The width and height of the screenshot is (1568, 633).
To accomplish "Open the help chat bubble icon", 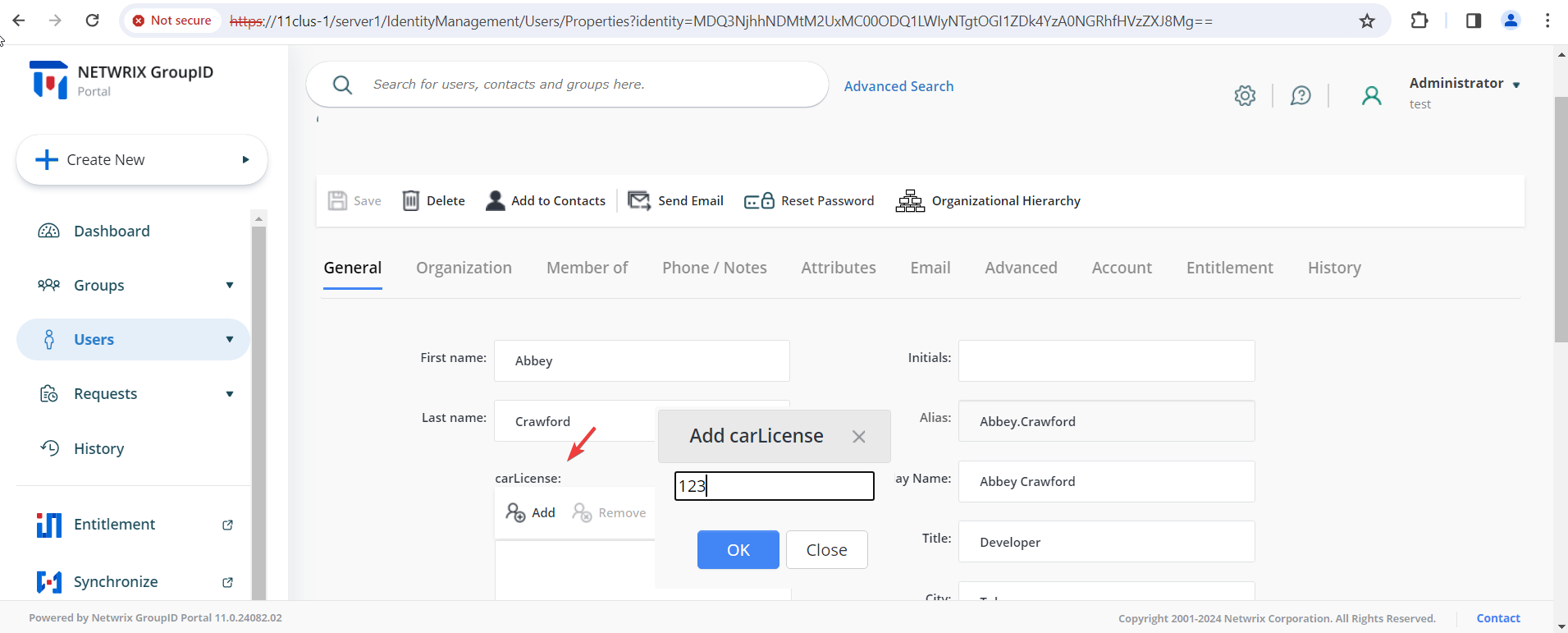I will (1301, 95).
